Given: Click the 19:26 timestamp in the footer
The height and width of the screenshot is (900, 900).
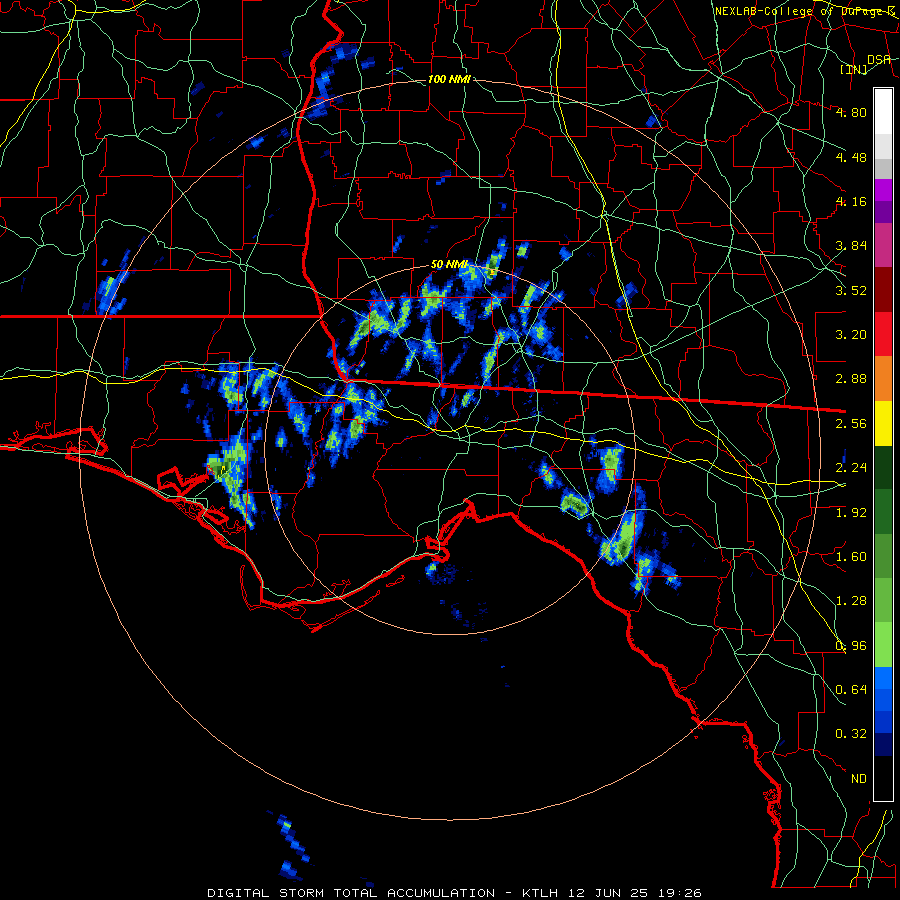Looking at the screenshot, I should click(x=678, y=893).
